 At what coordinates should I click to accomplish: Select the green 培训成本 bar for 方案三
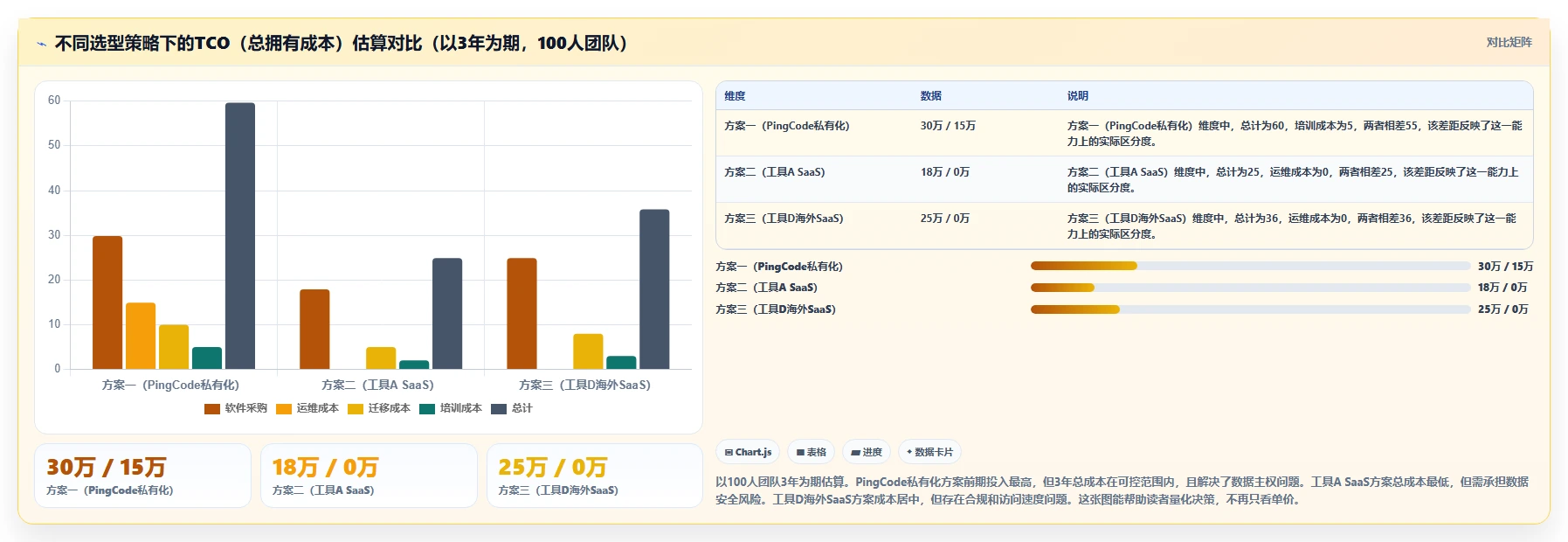[621, 363]
